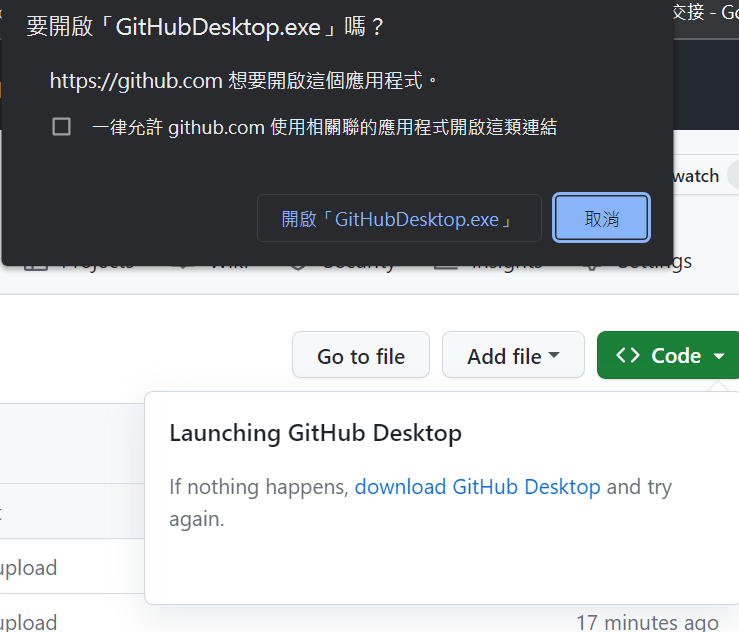Cancel the open application dialog

pos(601,218)
